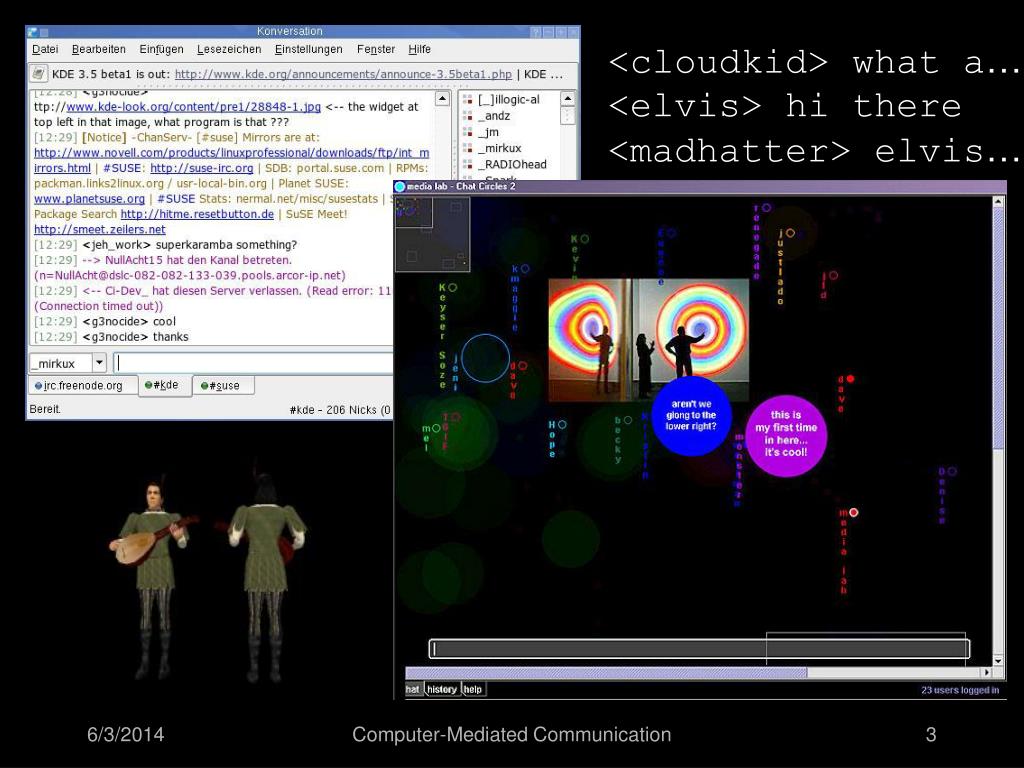Image resolution: width=1024 pixels, height=768 pixels.
Task: Open the kde.org announce-3.5beta1 link
Action: coord(344,74)
